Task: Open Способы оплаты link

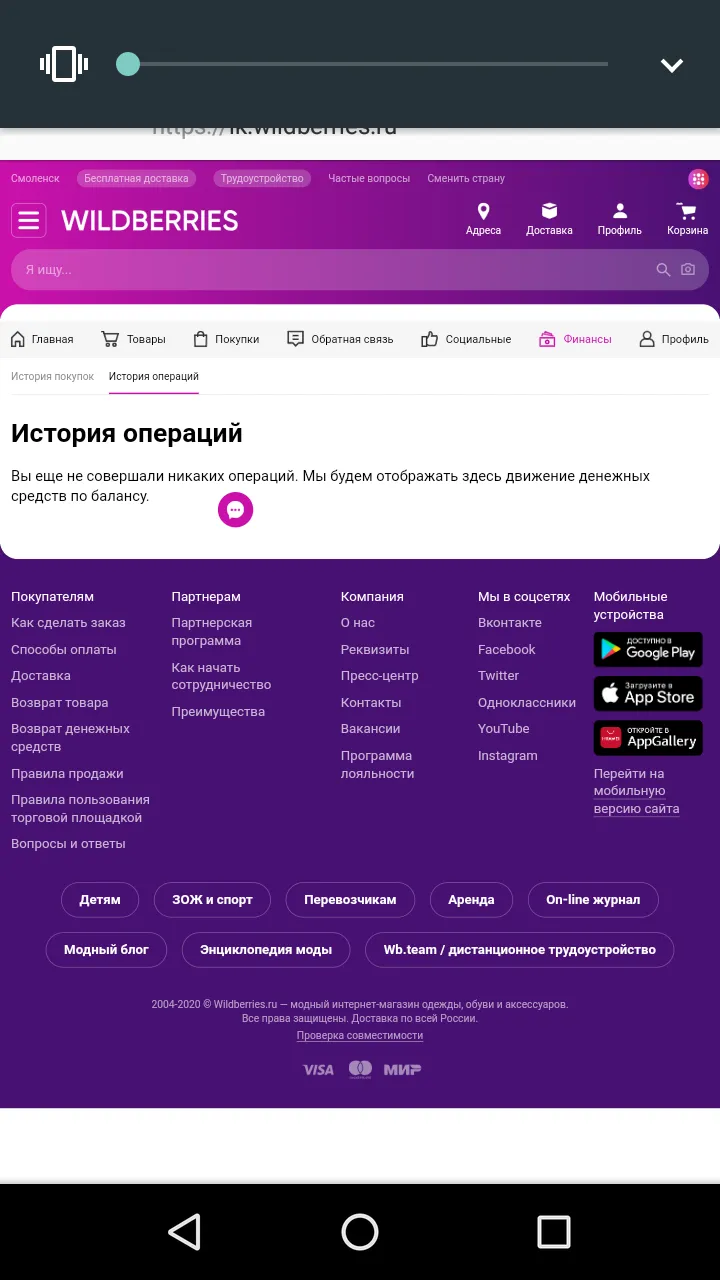Action: [64, 650]
